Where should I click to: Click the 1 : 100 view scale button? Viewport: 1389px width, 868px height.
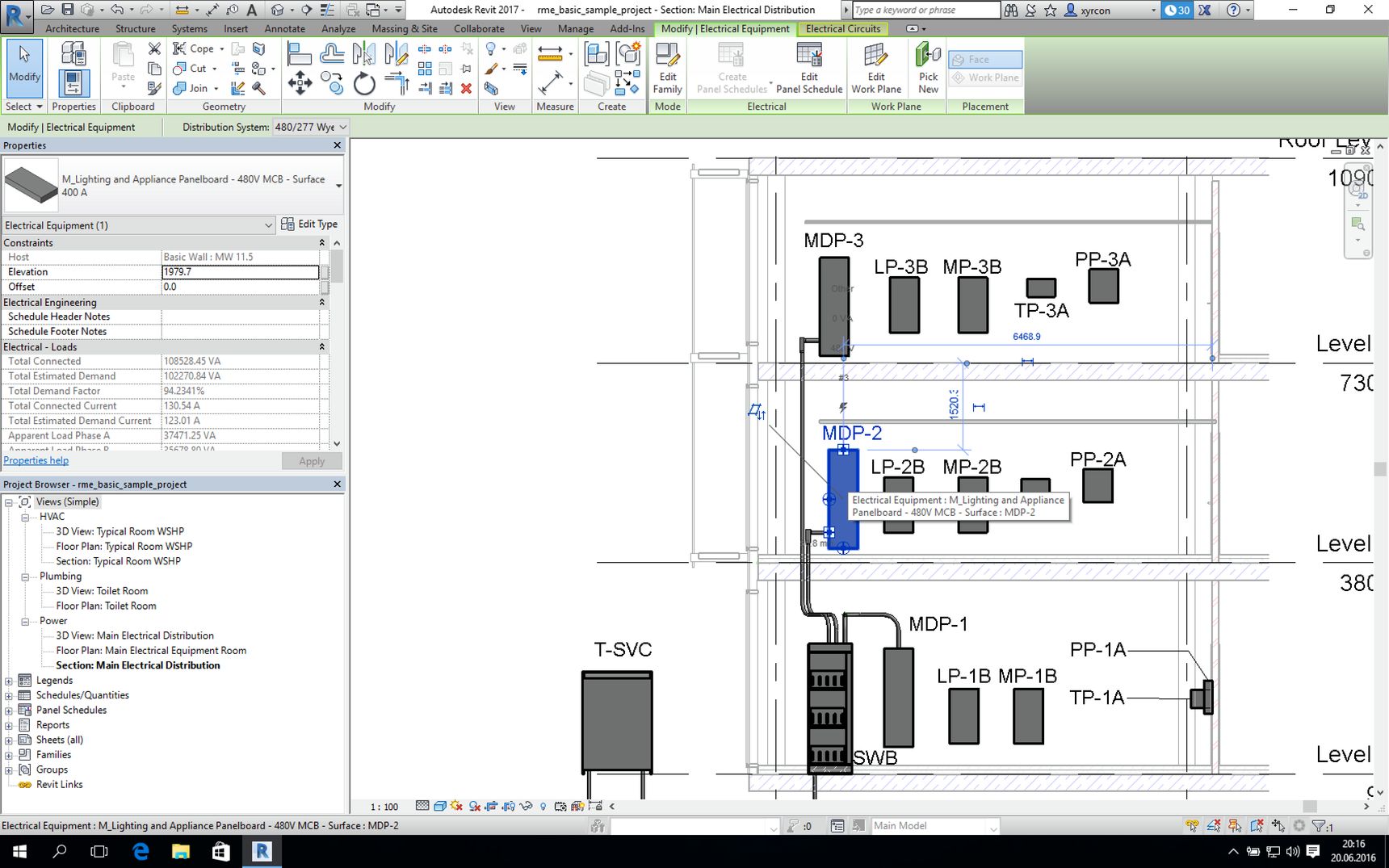(384, 807)
